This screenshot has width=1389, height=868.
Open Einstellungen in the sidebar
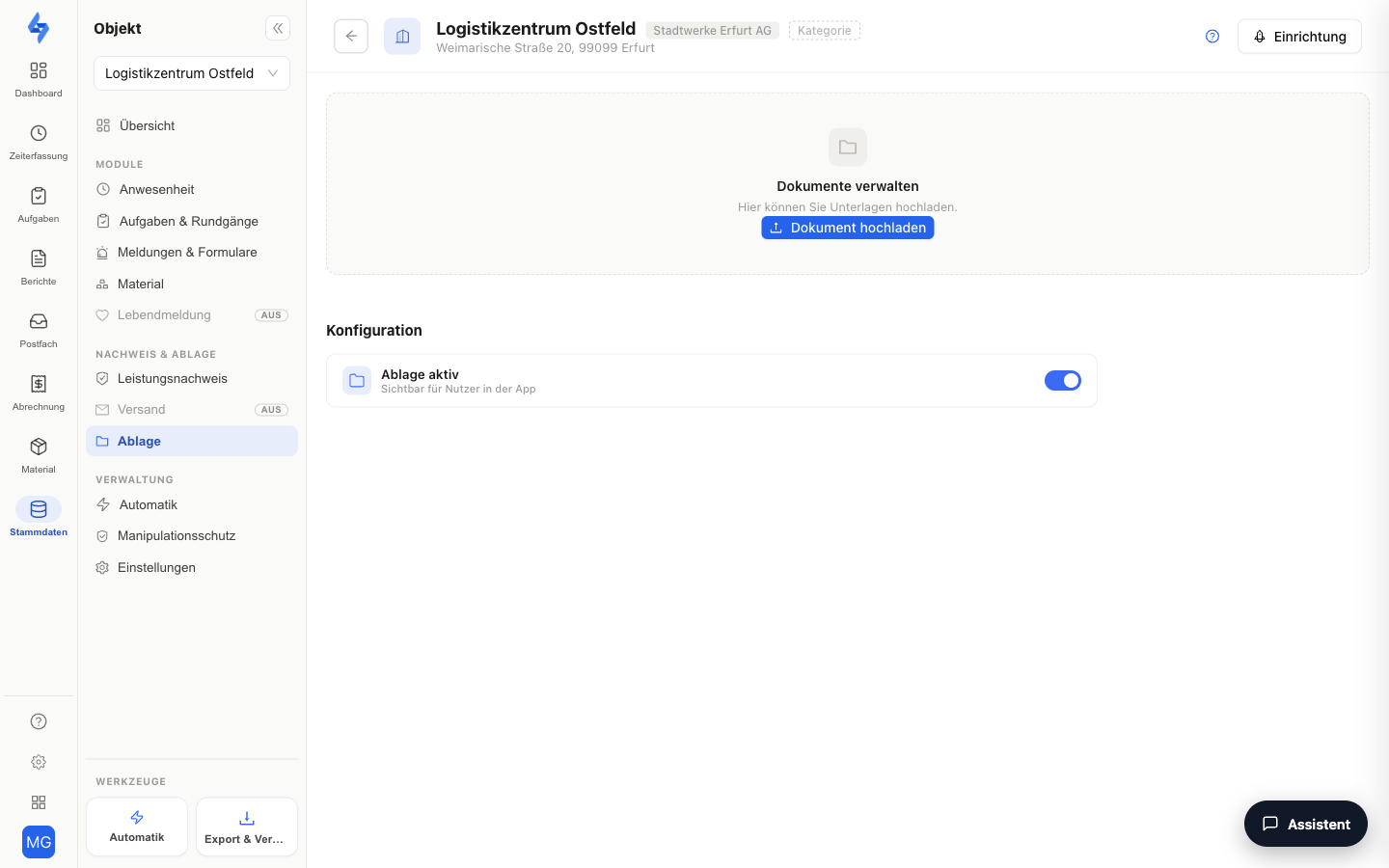point(192,567)
